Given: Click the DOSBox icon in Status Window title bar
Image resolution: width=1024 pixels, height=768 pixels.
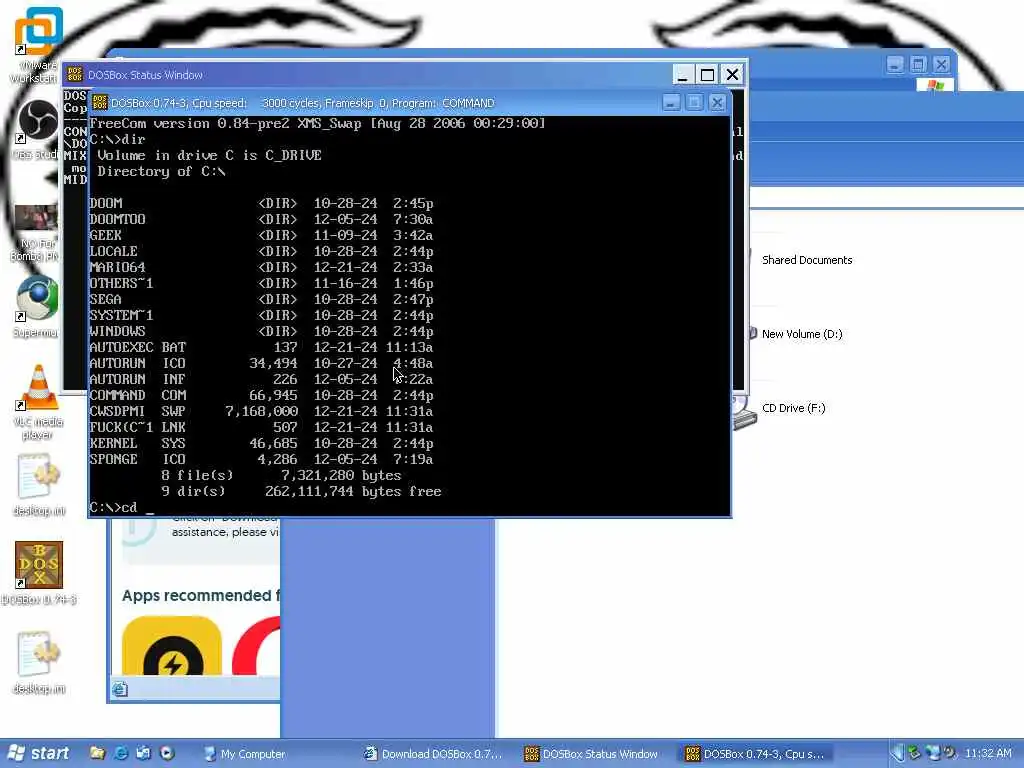Looking at the screenshot, I should point(75,74).
